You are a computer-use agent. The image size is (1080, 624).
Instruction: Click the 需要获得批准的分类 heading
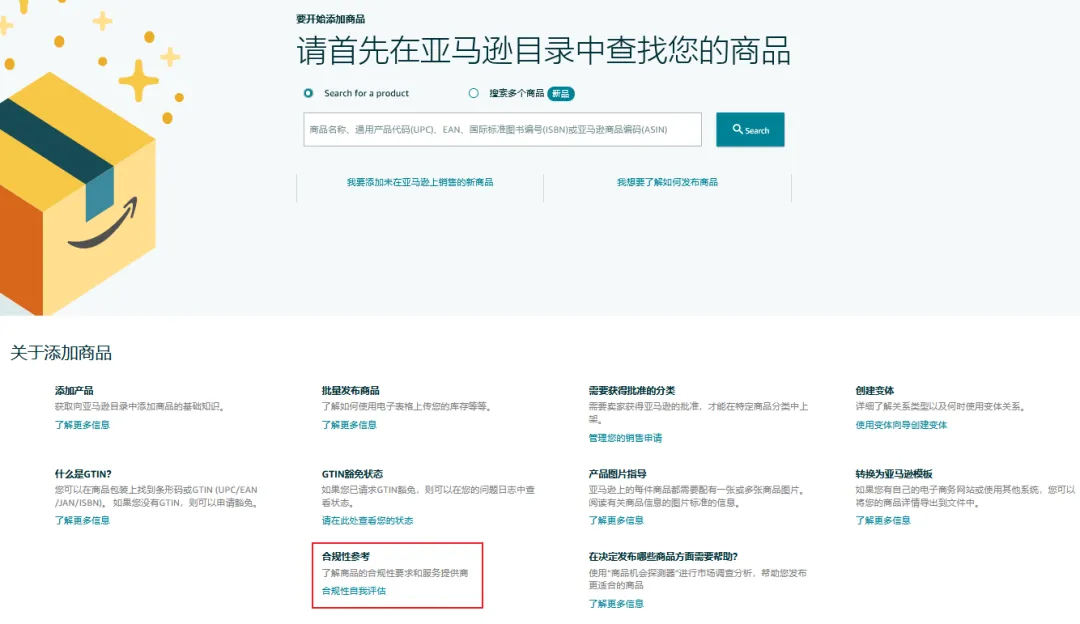632,391
